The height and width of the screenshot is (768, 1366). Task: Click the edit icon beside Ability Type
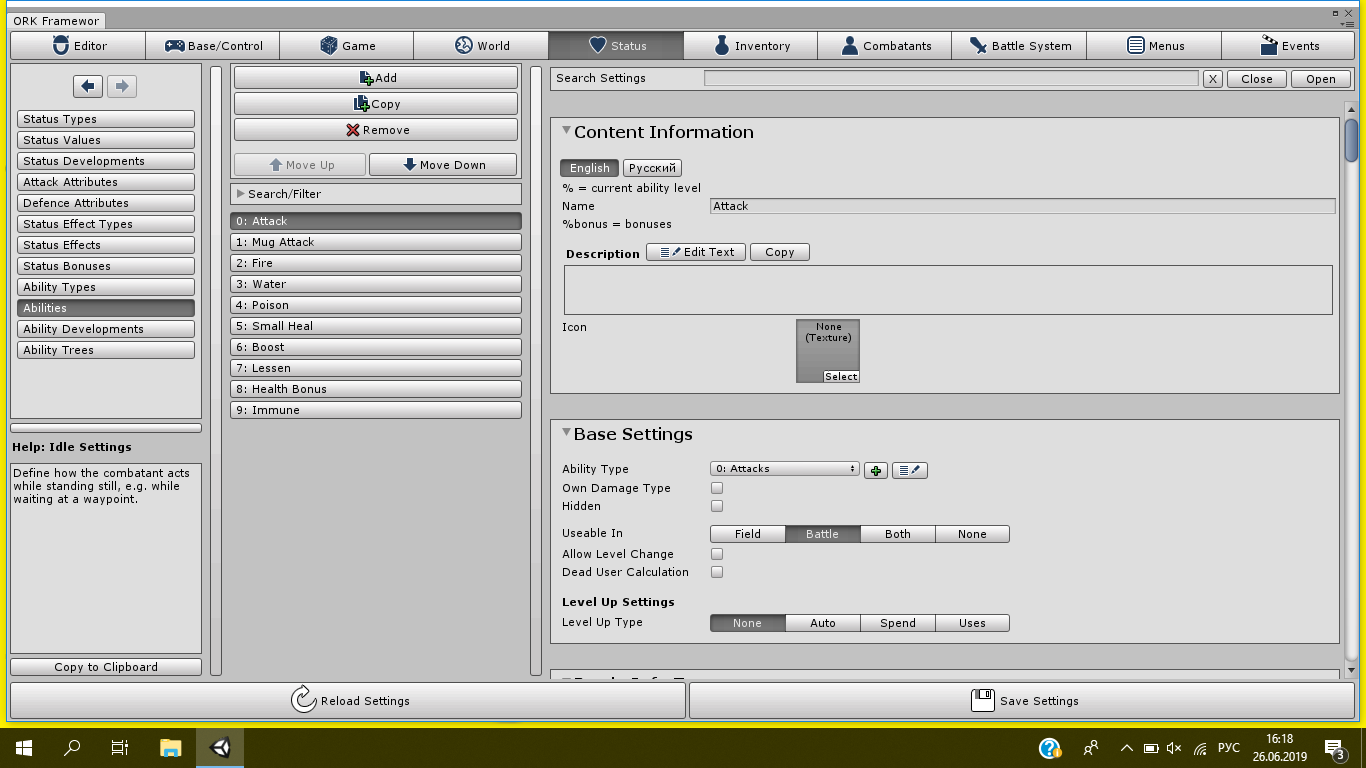(910, 470)
